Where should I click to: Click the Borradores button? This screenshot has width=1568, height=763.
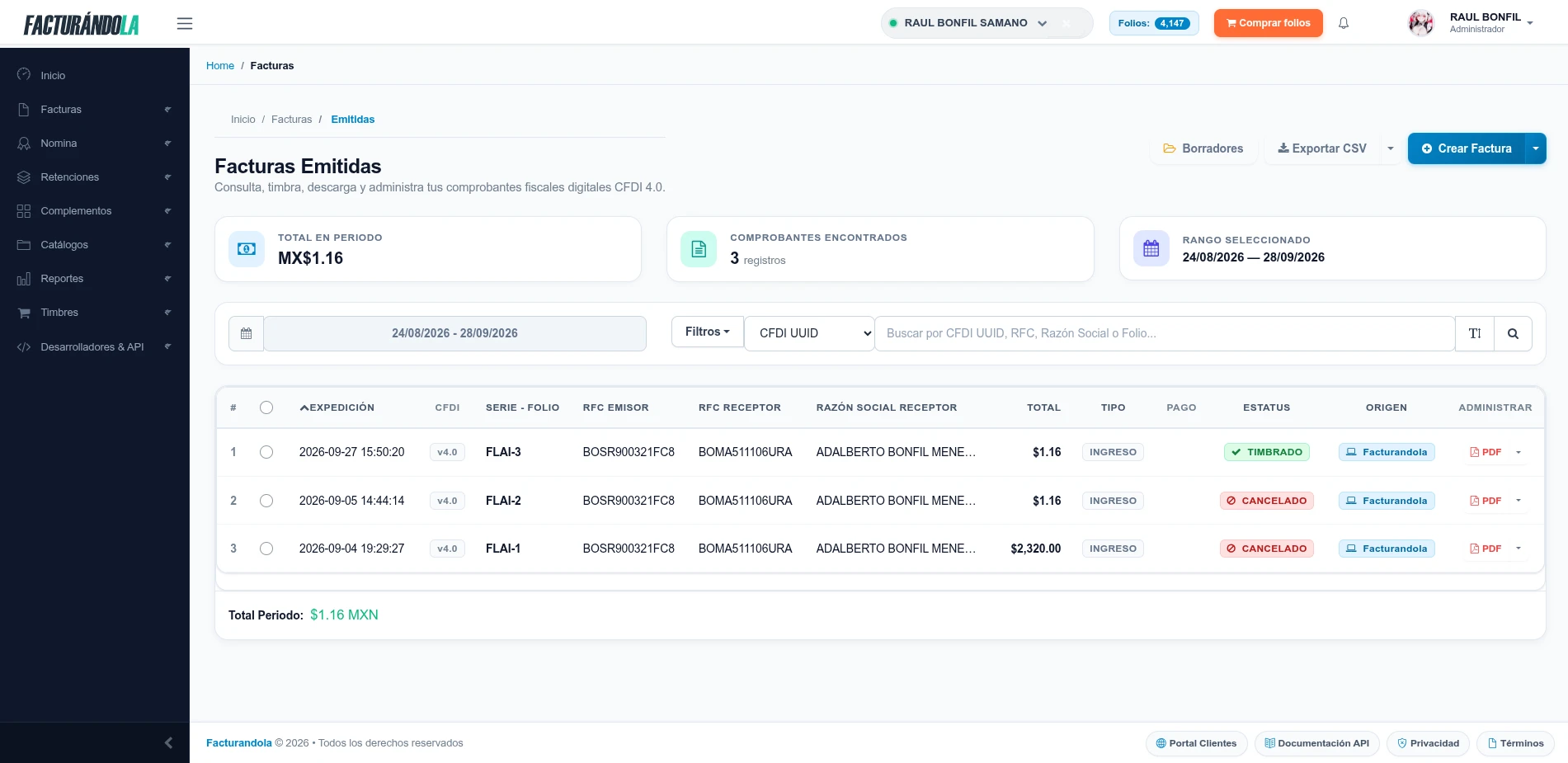pos(1203,148)
